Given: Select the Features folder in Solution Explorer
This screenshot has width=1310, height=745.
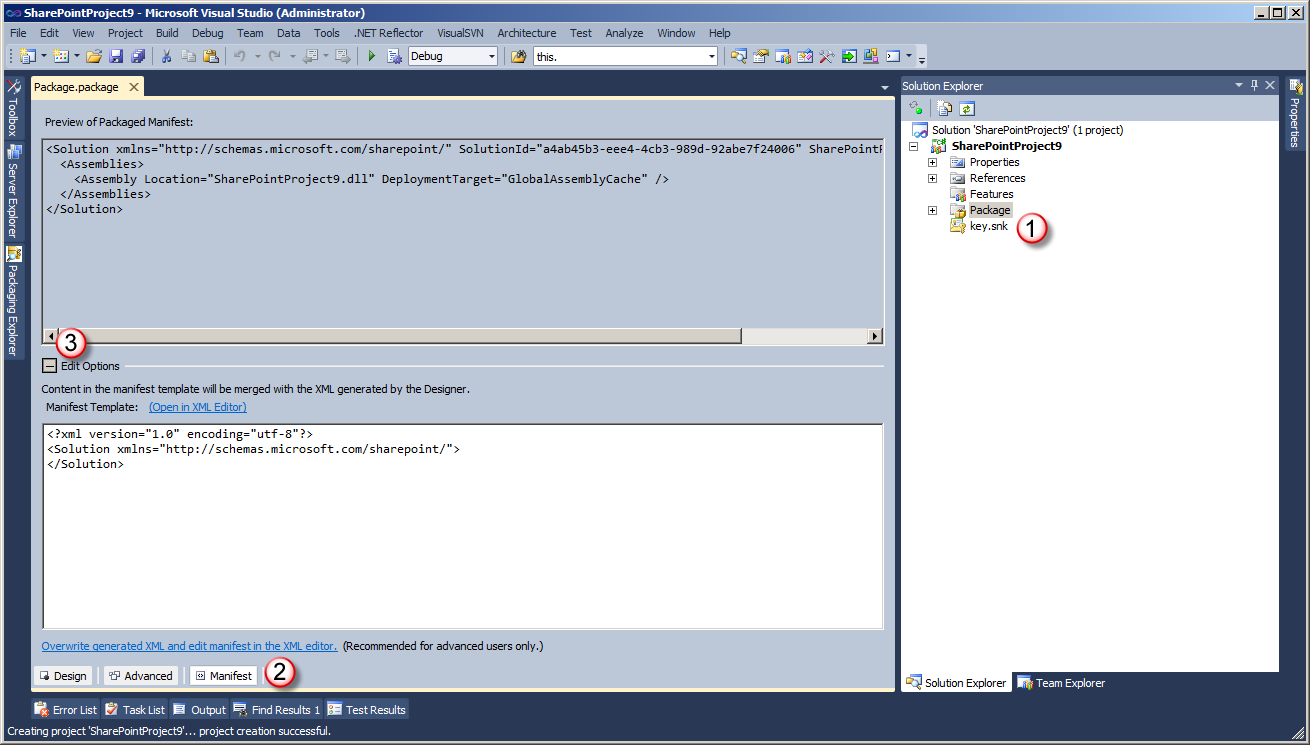Looking at the screenshot, I should coord(991,194).
